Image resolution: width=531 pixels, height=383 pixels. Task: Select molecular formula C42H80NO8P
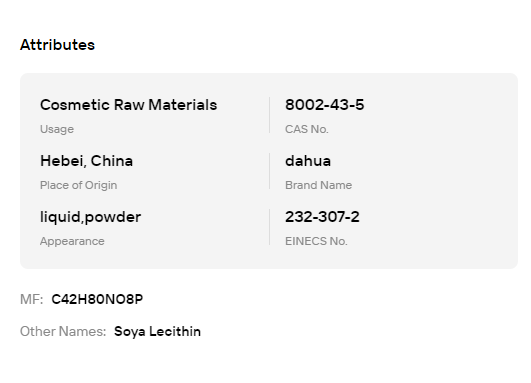tap(97, 299)
